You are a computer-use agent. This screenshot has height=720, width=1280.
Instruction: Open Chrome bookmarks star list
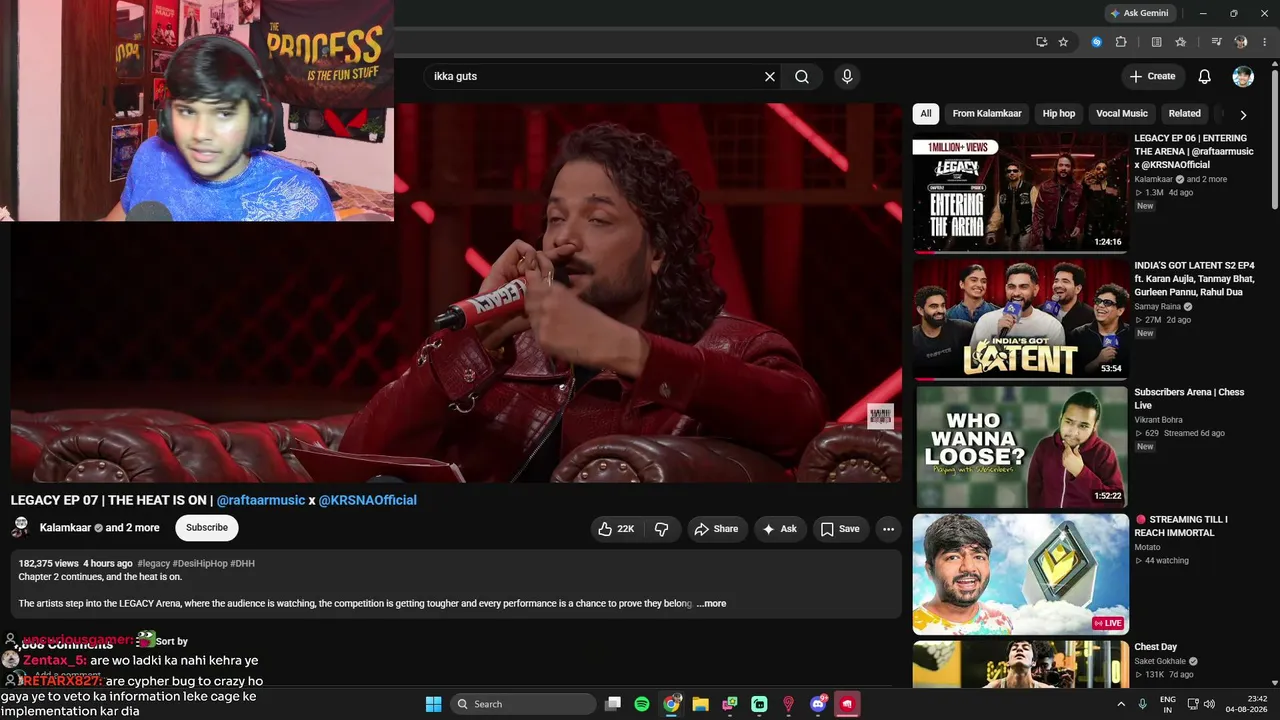tap(1181, 42)
